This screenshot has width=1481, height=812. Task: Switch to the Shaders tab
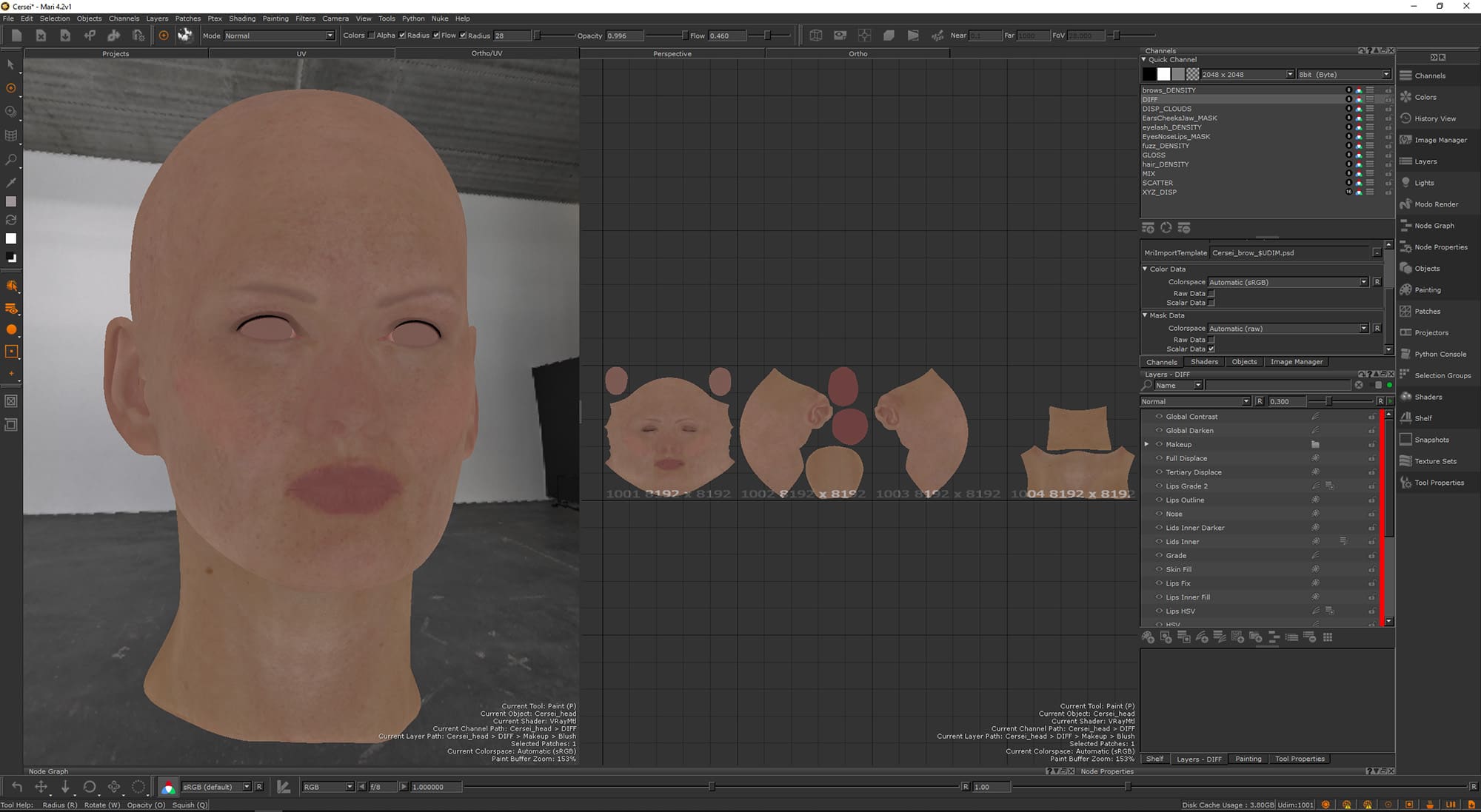pyautogui.click(x=1204, y=362)
